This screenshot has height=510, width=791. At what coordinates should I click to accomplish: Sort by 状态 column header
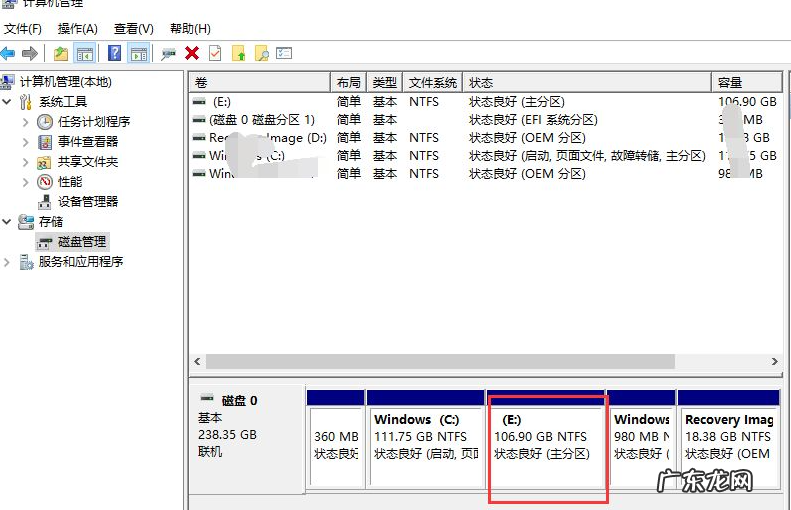(587, 82)
